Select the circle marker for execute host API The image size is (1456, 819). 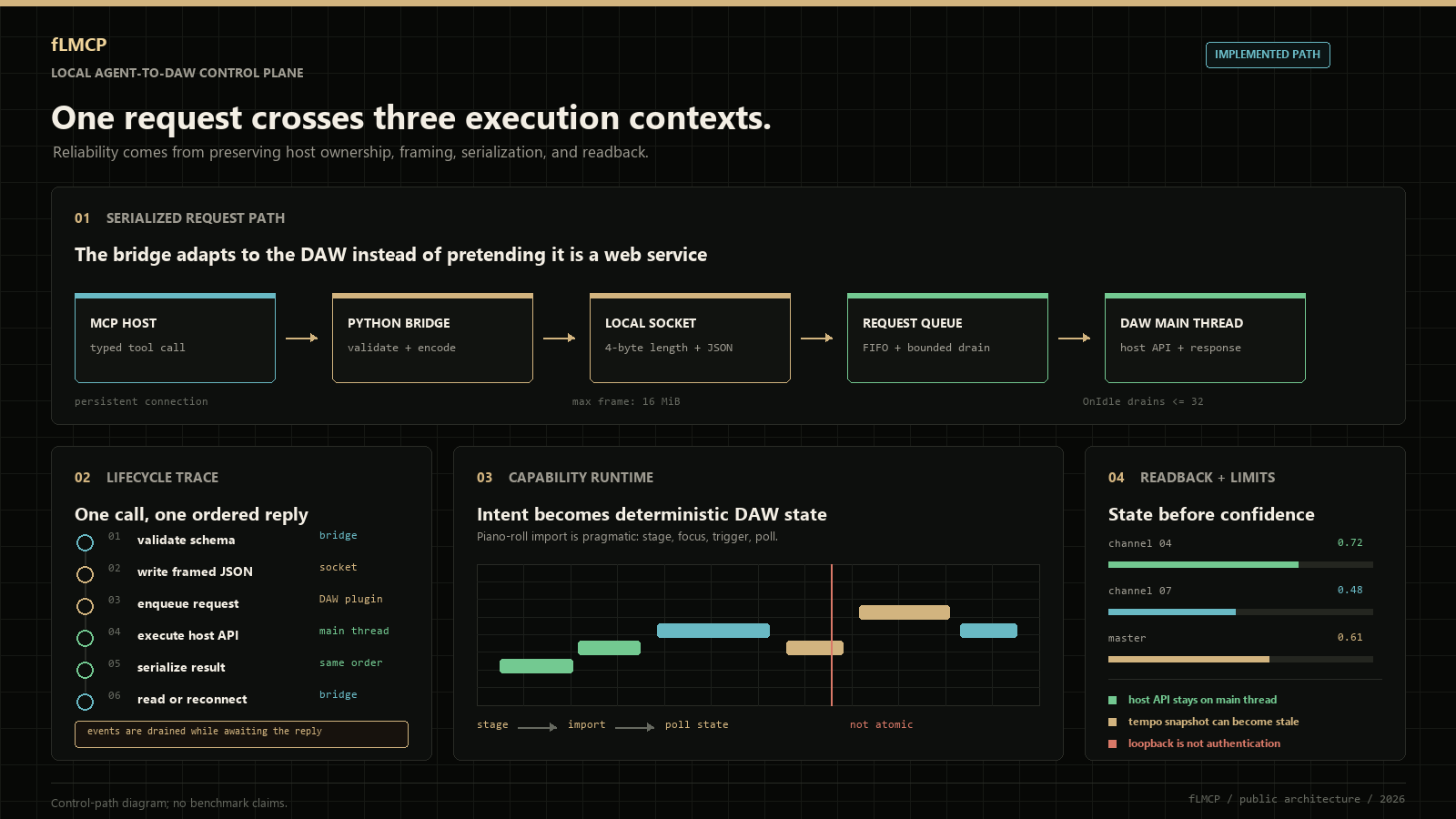click(x=85, y=638)
